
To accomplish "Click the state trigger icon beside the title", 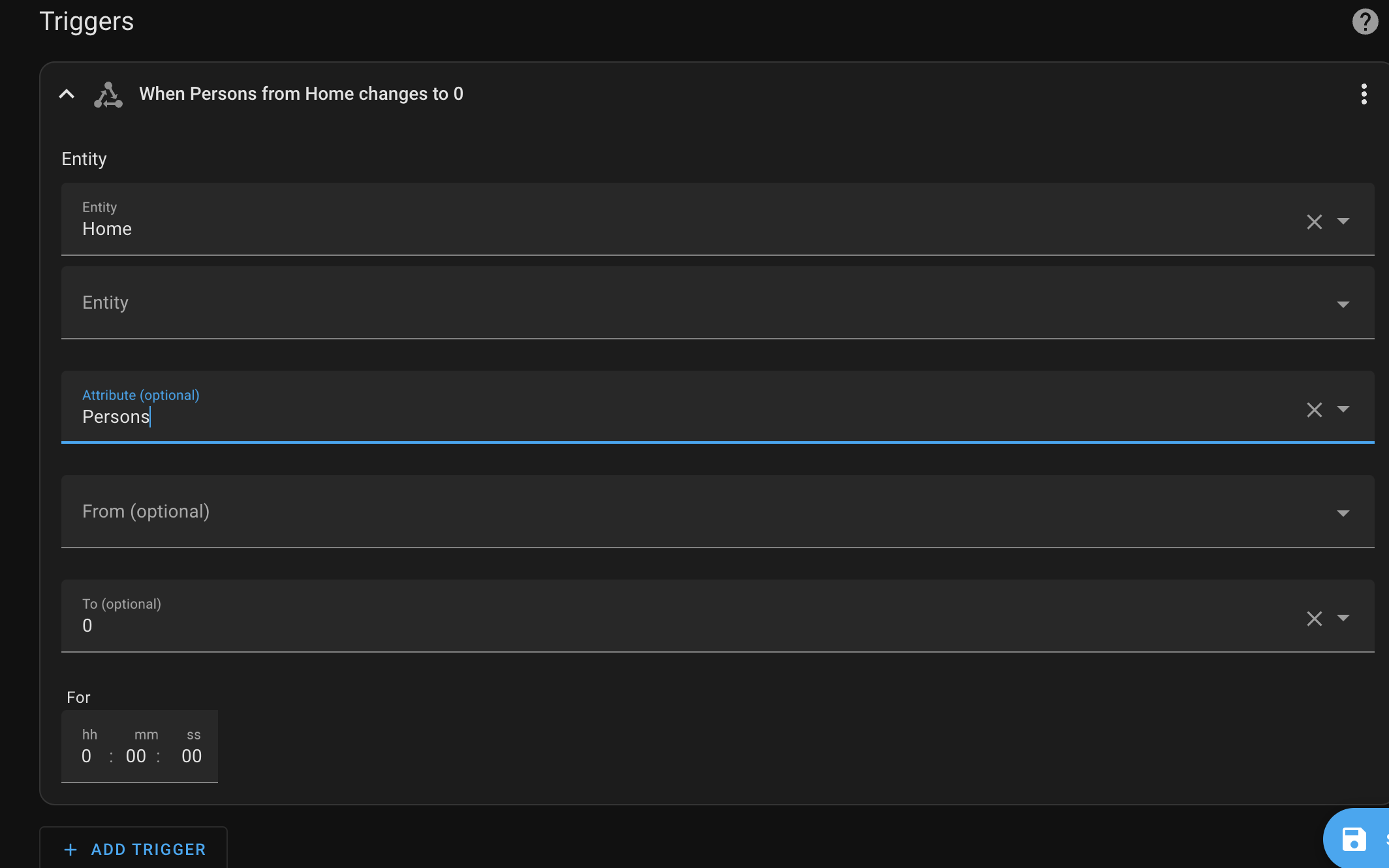I will [x=108, y=95].
